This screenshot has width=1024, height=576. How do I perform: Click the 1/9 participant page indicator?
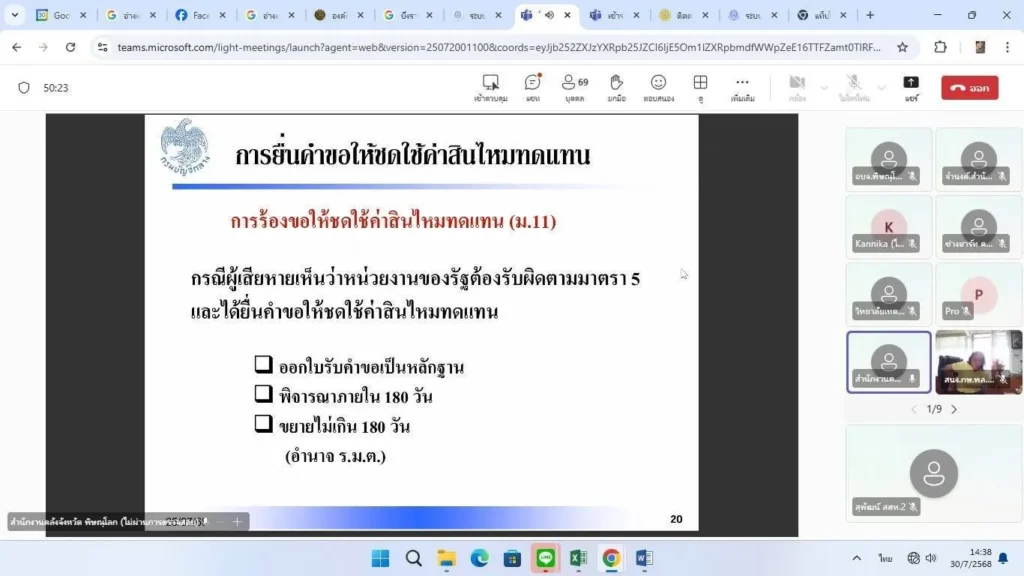pyautogui.click(x=934, y=409)
